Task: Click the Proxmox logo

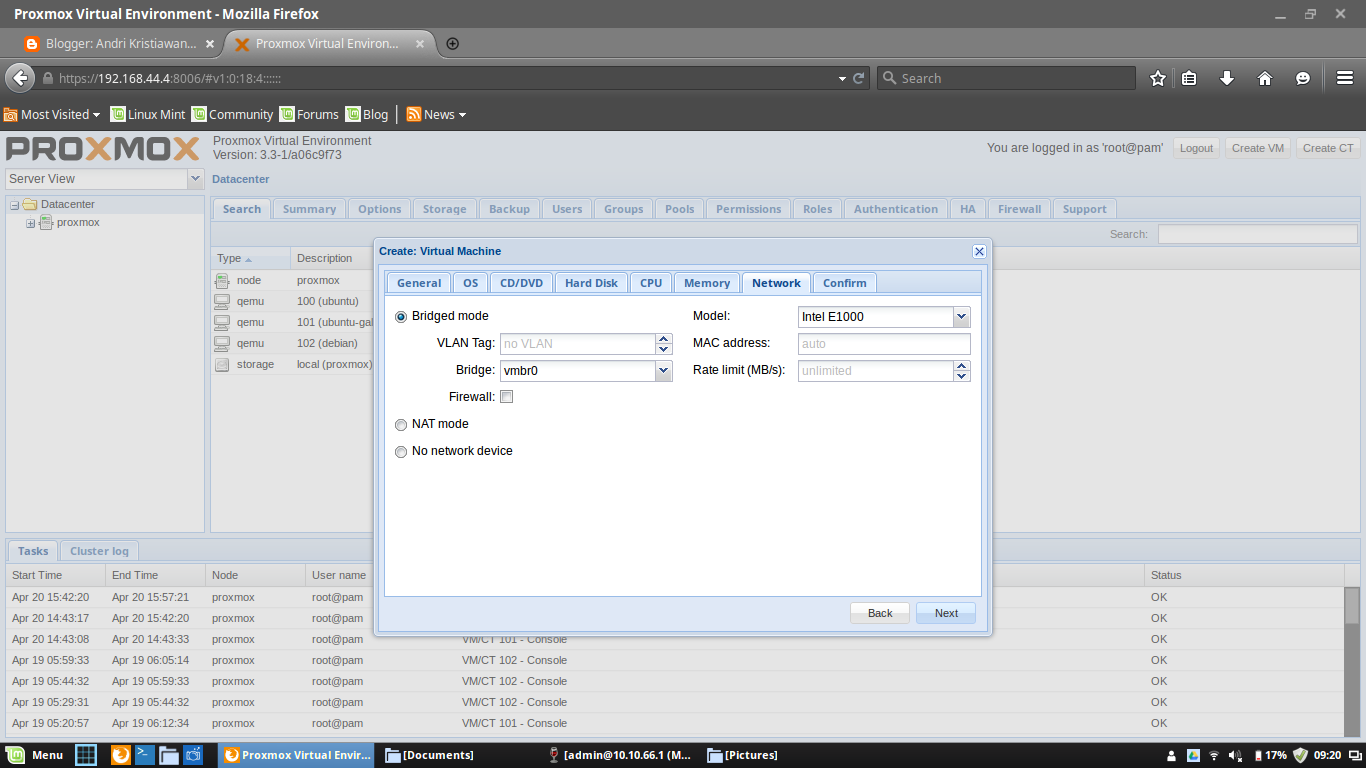Action: point(103,149)
